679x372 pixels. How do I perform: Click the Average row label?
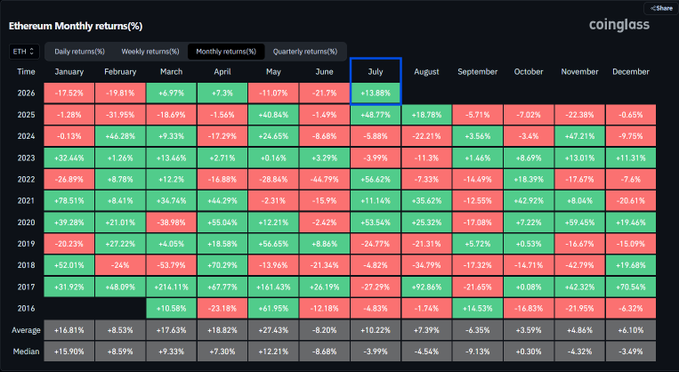[26, 330]
